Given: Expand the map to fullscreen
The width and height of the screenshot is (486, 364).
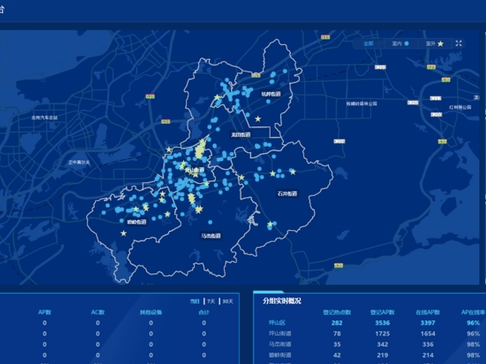Looking at the screenshot, I should 459,43.
